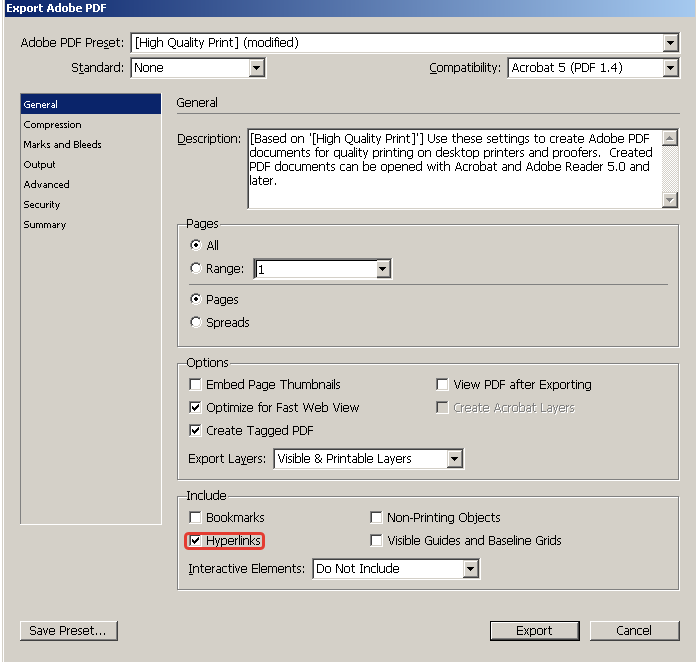Image resolution: width=696 pixels, height=662 pixels.
Task: Open the Advanced category
Action: click(91, 185)
